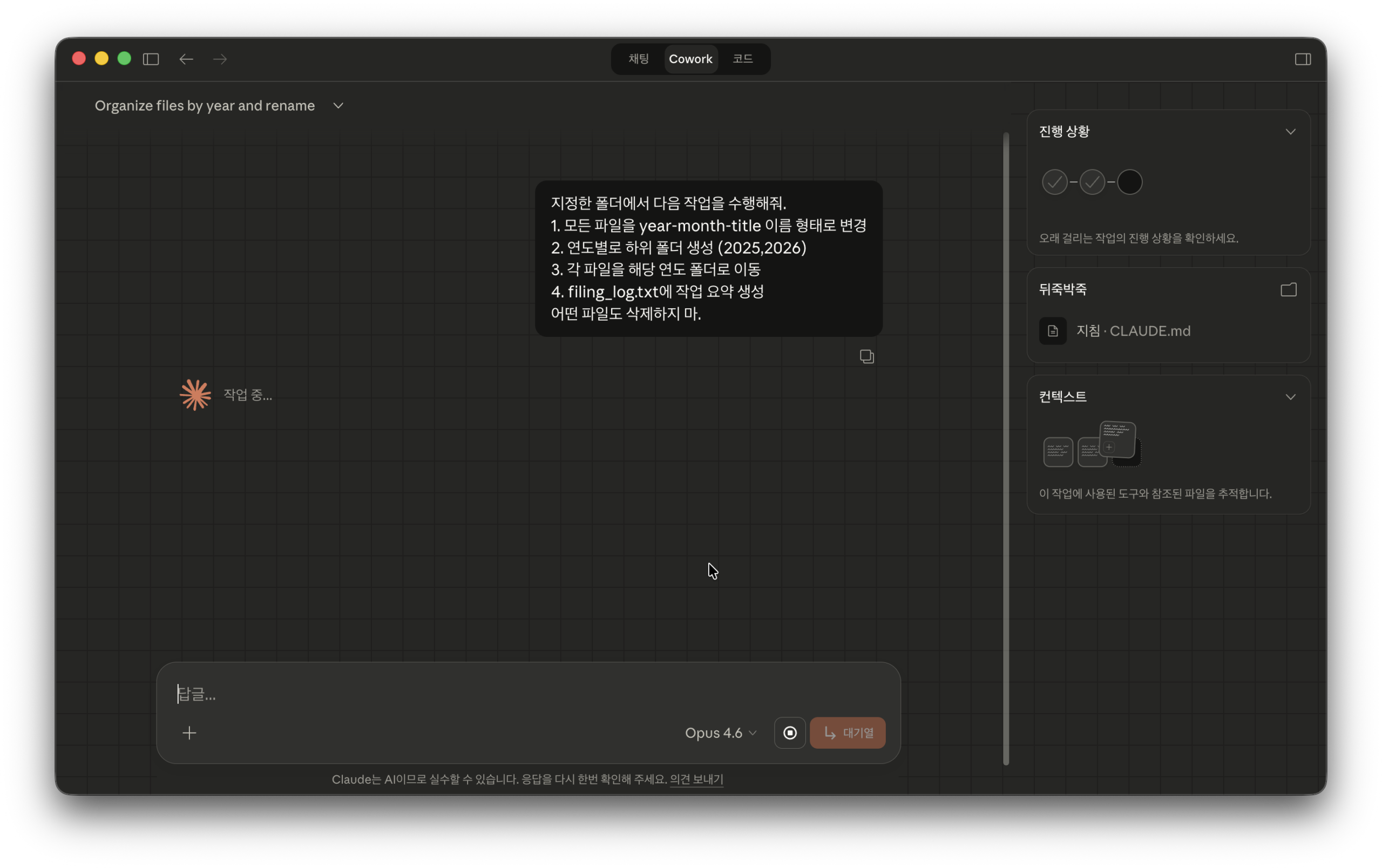Image resolution: width=1382 pixels, height=868 pixels.
Task: Toggle the left sidebar panel icon
Action: point(151,59)
